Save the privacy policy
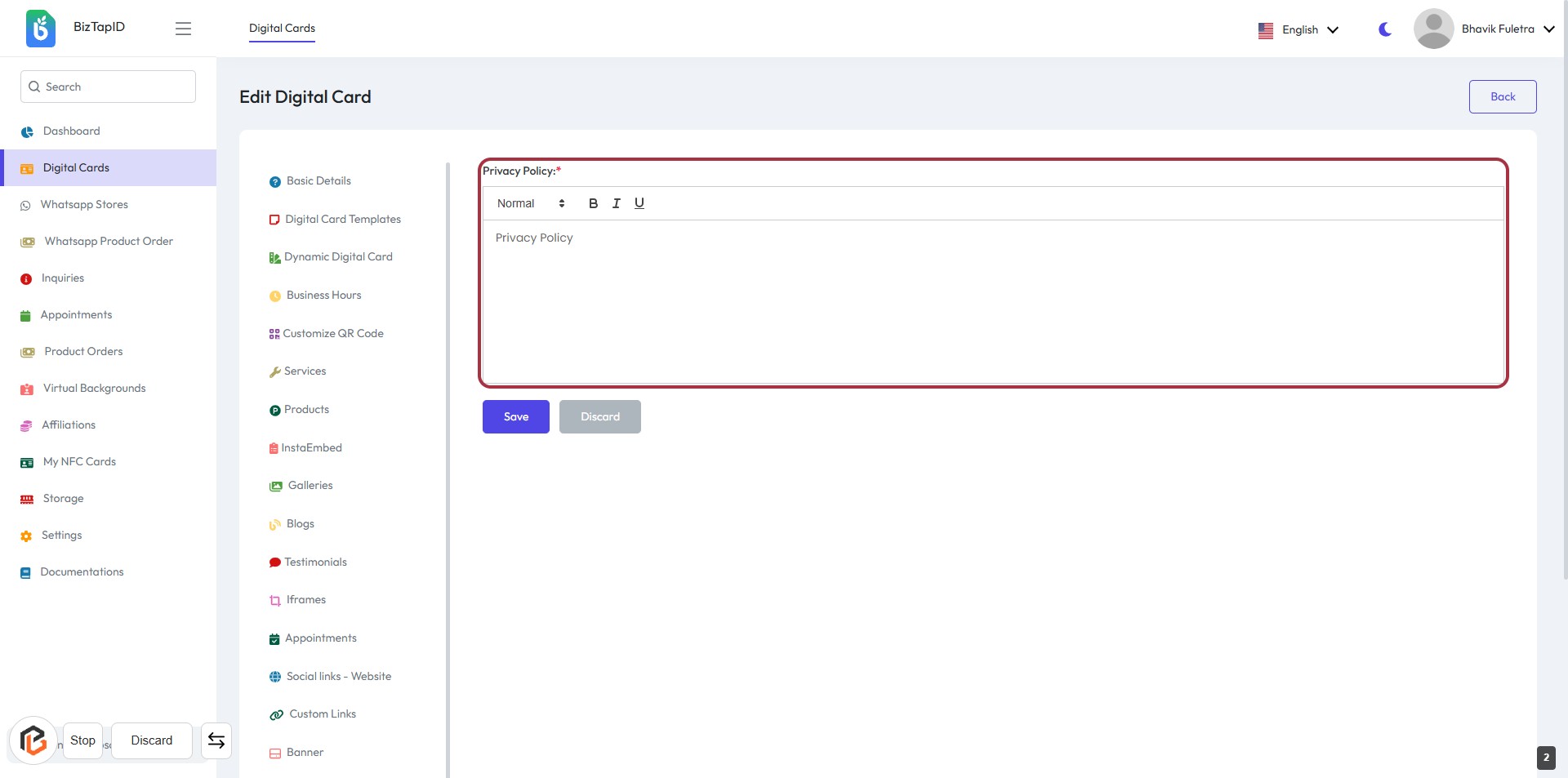The image size is (1568, 778). click(515, 416)
